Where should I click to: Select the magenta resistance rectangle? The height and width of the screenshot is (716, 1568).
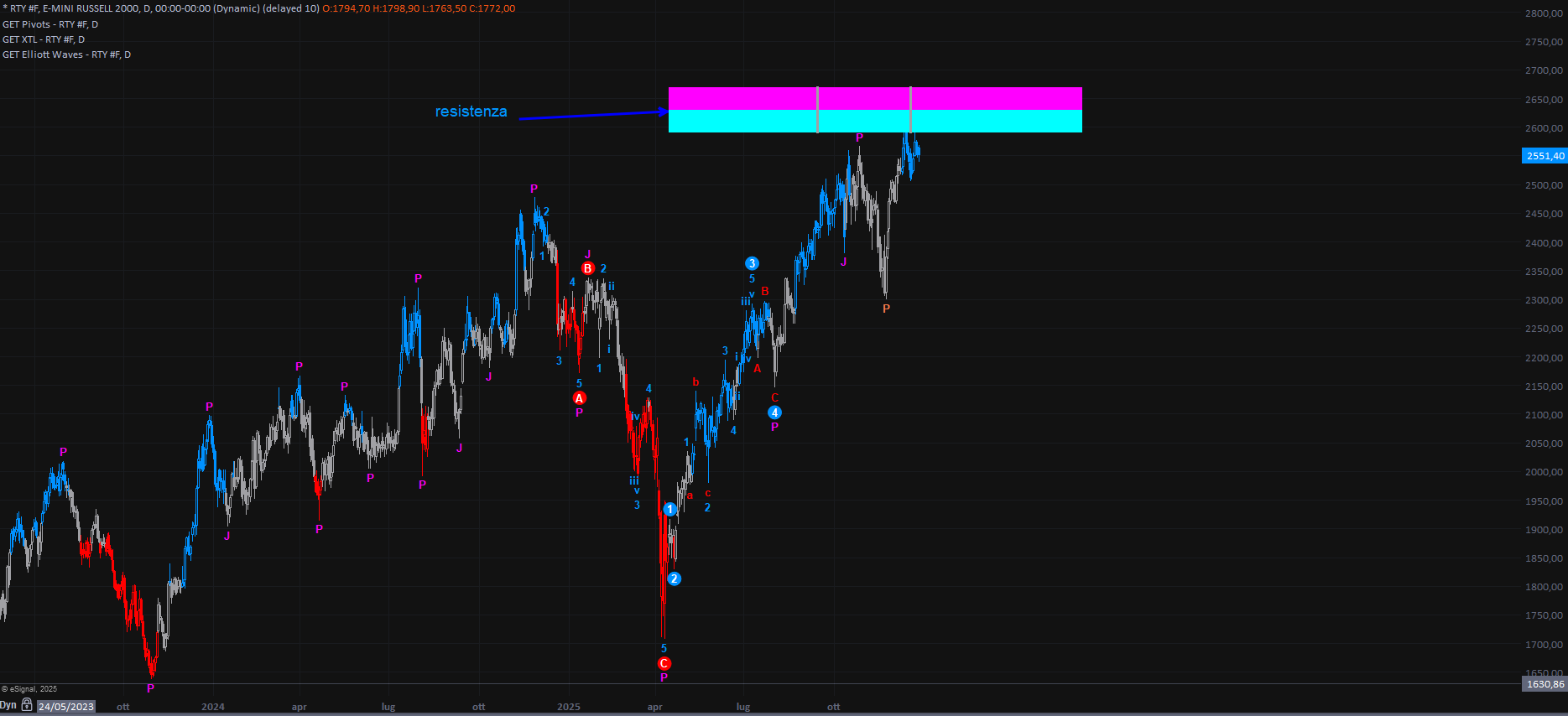coord(875,98)
